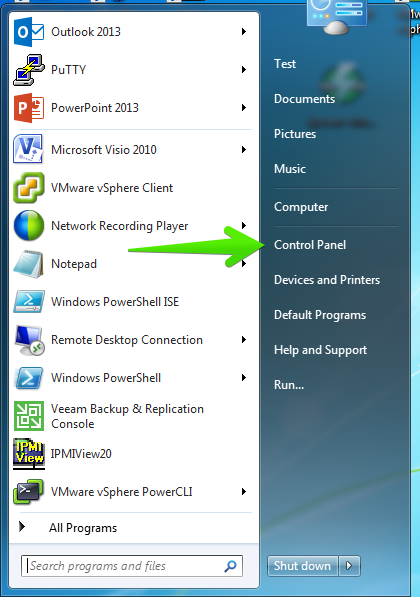420x597 pixels.
Task: Select Remote Desktop Connection entry text
Action: click(x=127, y=340)
